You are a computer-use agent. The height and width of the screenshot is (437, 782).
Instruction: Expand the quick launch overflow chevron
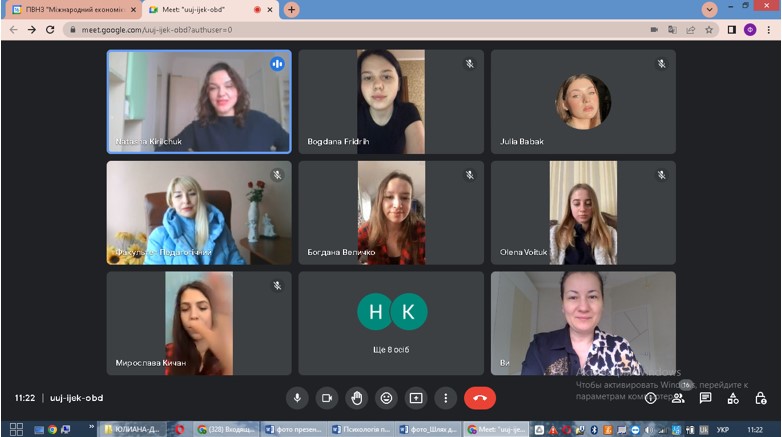pos(91,427)
